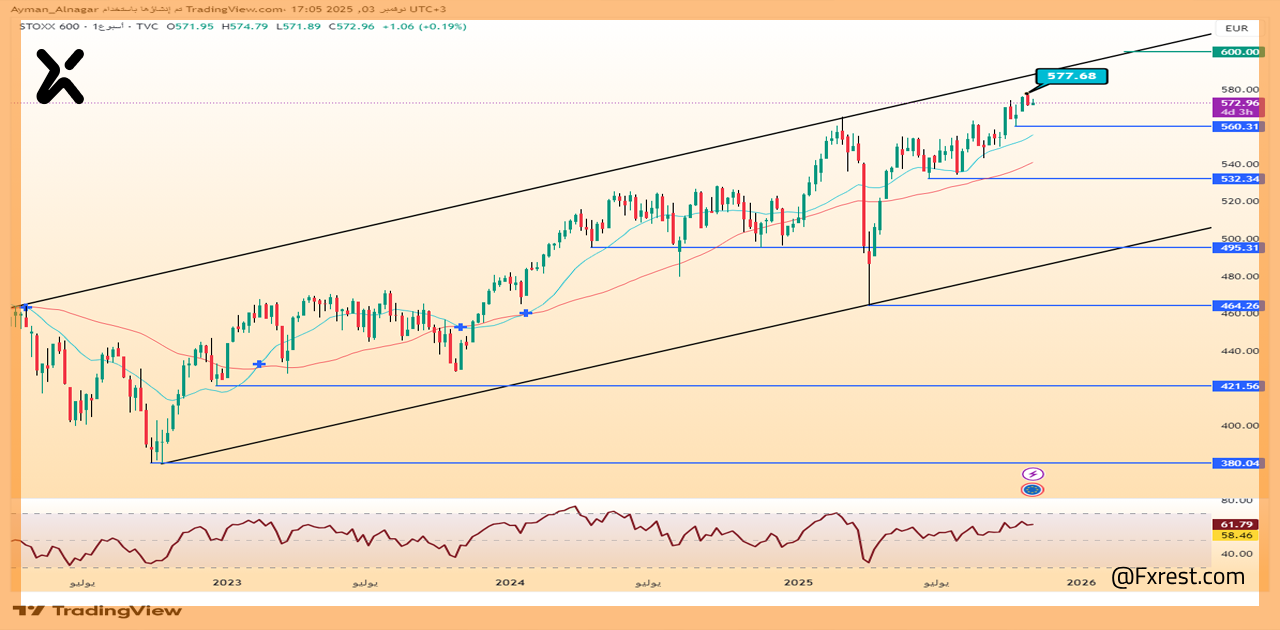
Task: Click the blue cross marker nearest 2023
Action: [259, 364]
